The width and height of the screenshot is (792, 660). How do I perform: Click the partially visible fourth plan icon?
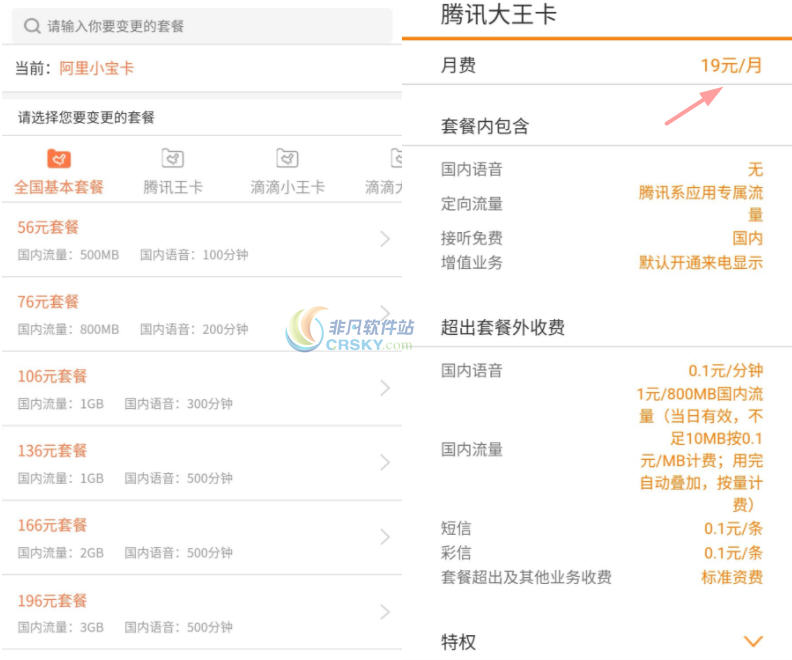396,159
